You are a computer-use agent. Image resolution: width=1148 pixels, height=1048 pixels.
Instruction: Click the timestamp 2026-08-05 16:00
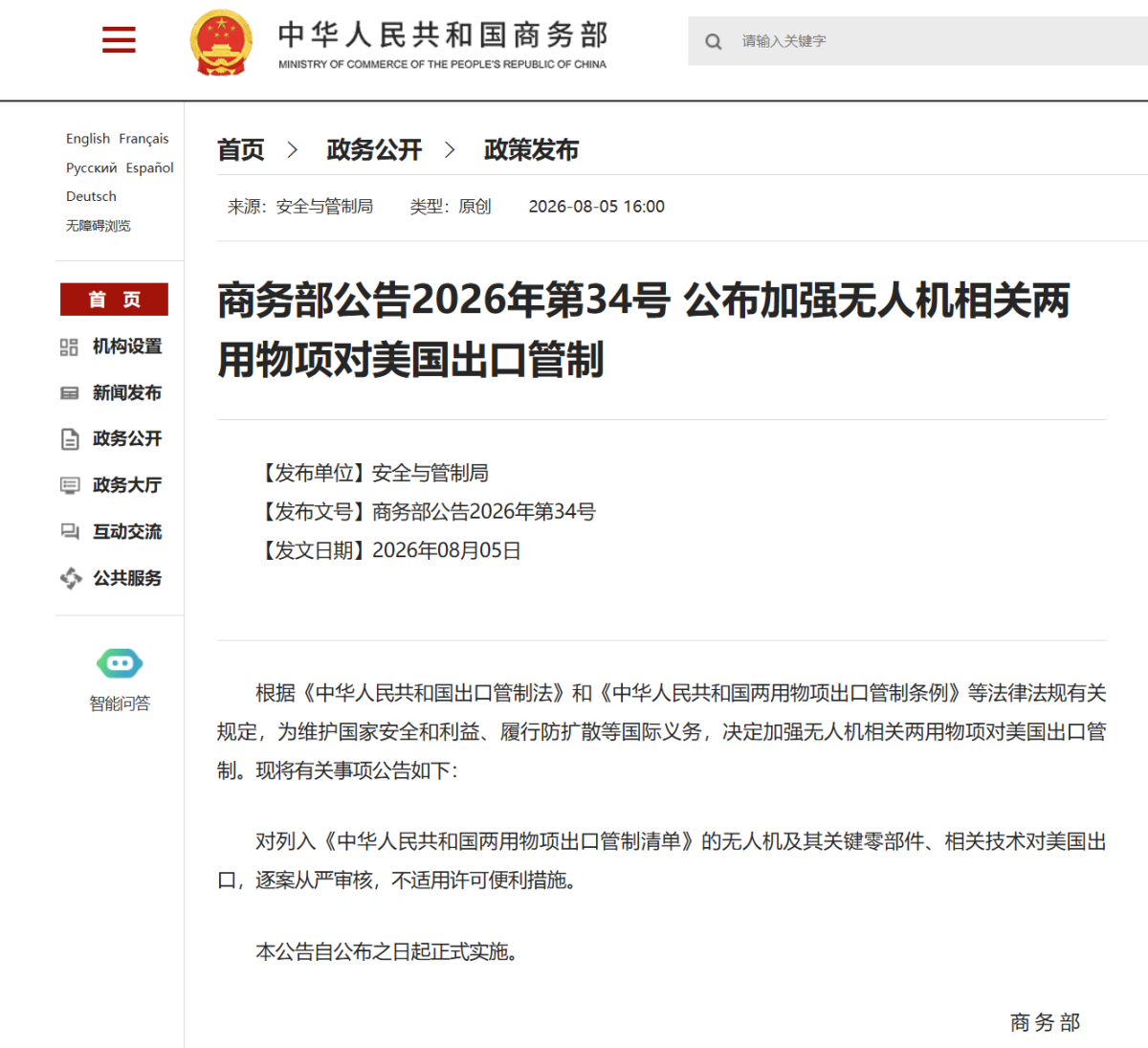tap(596, 207)
